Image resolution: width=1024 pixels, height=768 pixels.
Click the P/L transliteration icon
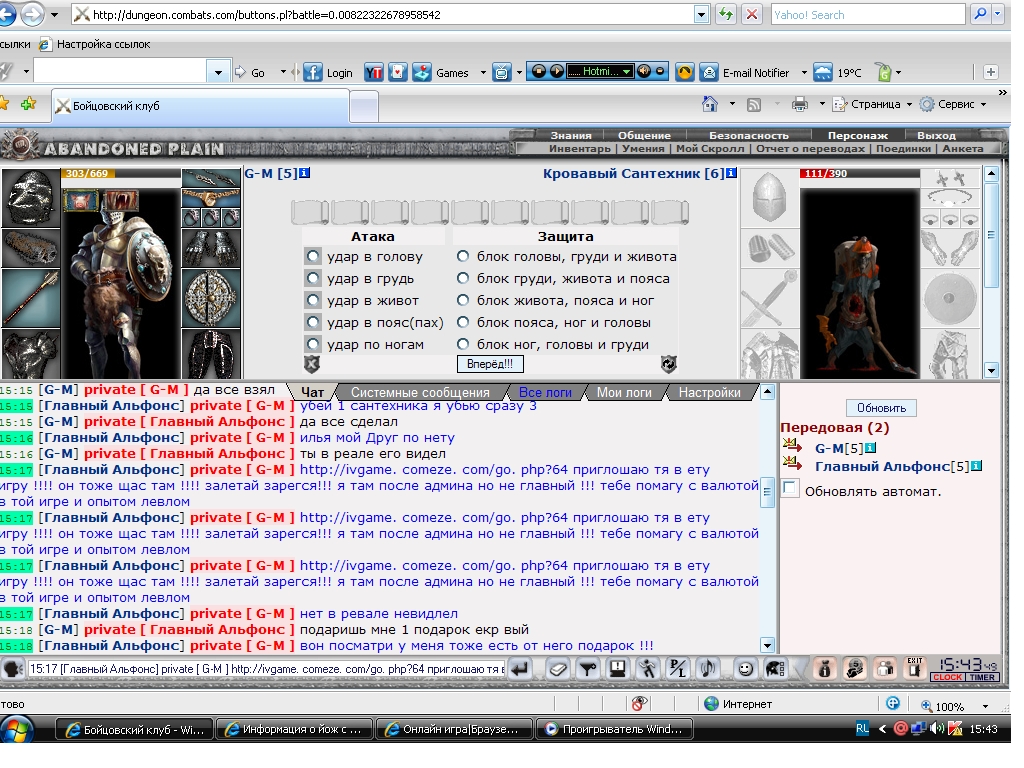click(x=678, y=669)
